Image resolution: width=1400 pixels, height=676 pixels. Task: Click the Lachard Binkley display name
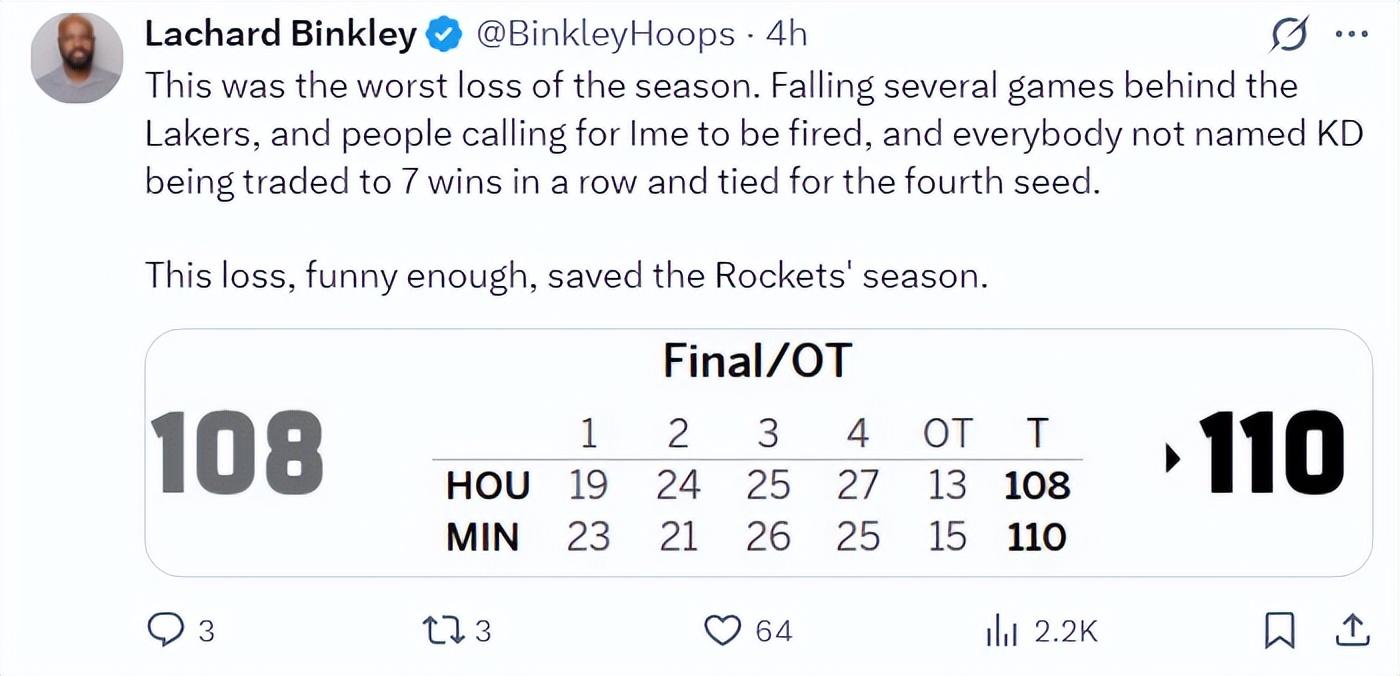(280, 35)
